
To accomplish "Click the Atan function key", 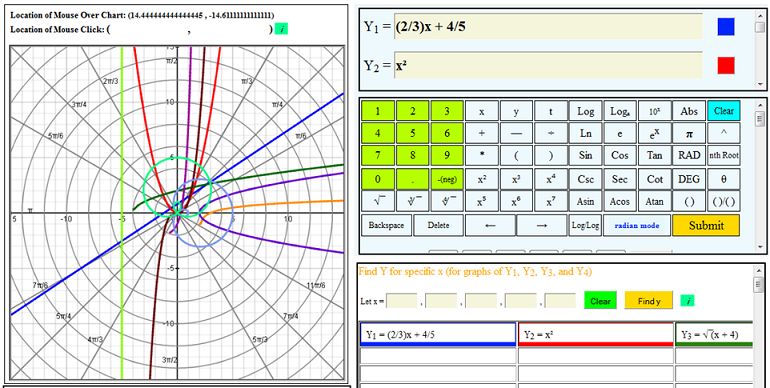I will coord(655,201).
